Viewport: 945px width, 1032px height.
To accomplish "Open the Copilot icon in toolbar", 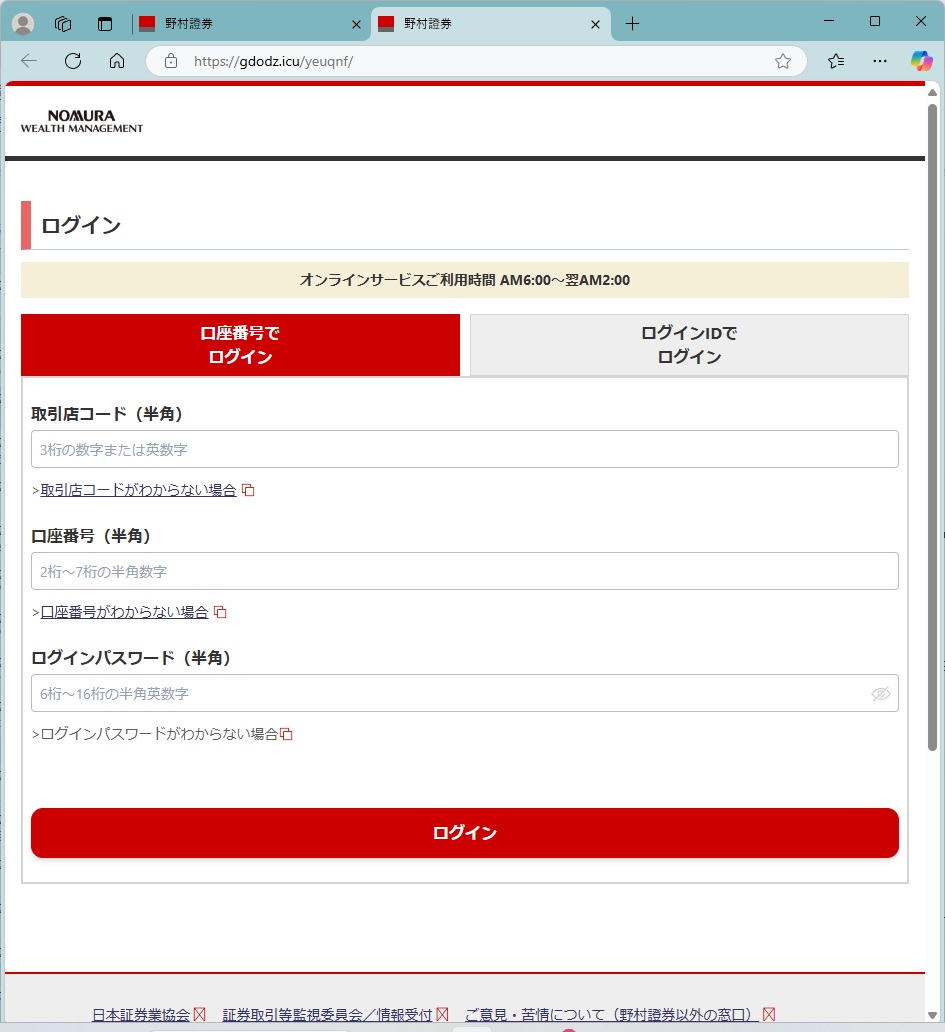I will [921, 61].
